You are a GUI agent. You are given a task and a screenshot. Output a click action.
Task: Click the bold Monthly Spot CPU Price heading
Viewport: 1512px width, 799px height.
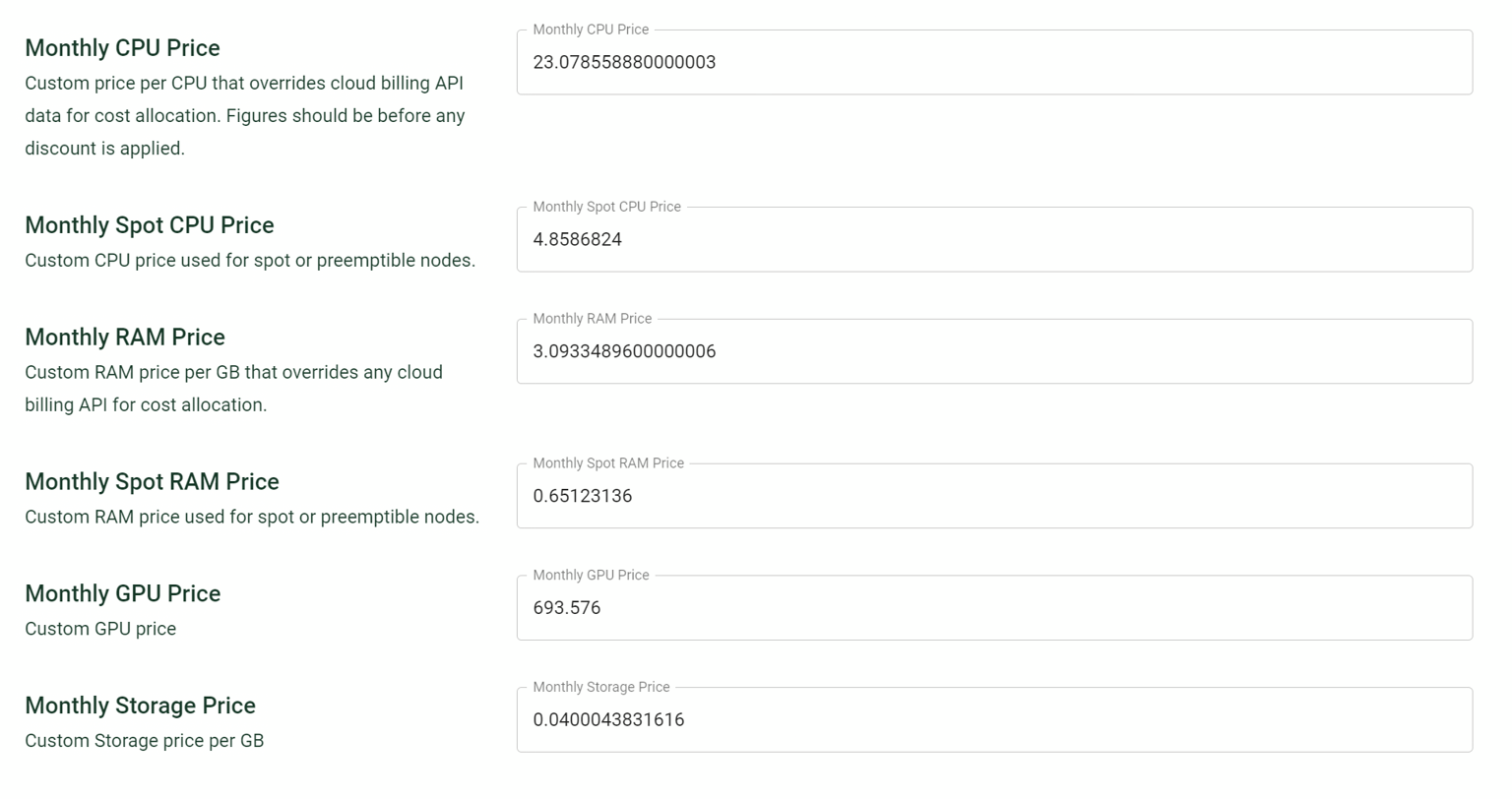click(150, 225)
